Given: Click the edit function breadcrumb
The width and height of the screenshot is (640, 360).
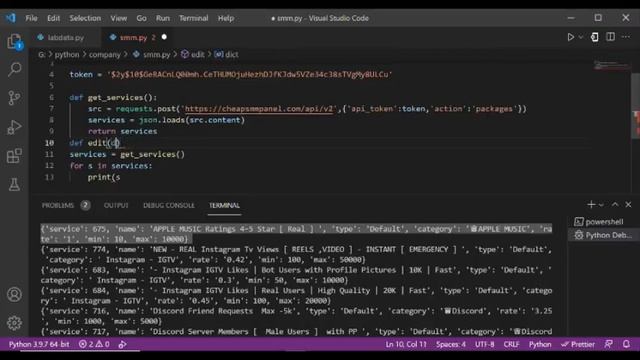Looking at the screenshot, I should point(193,55).
